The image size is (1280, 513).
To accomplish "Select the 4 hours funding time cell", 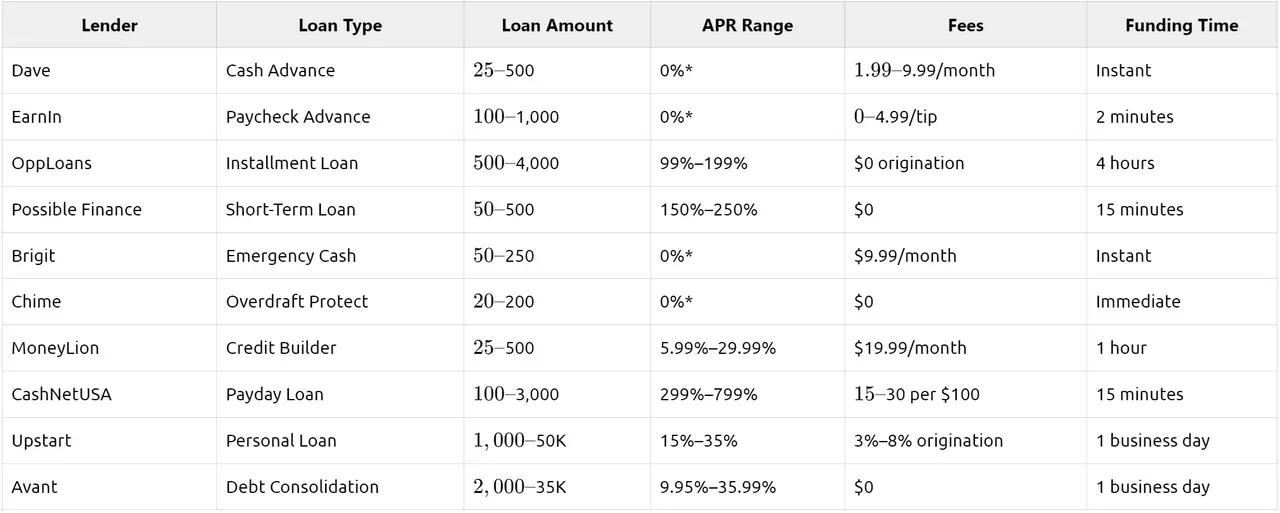I will [1182, 163].
